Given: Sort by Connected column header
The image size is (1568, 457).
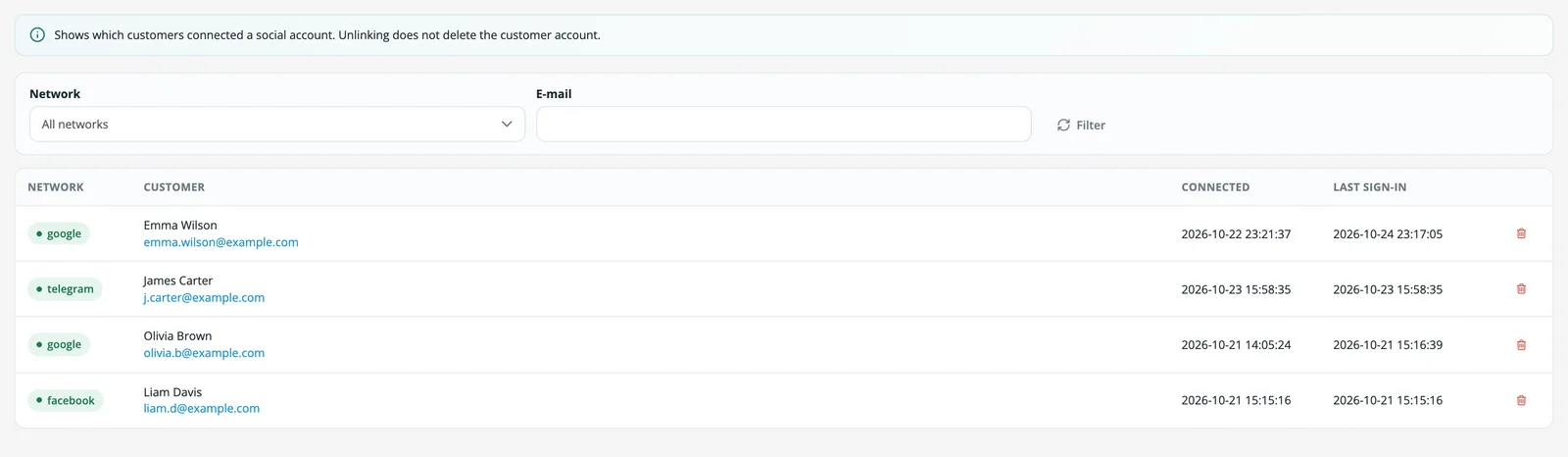Looking at the screenshot, I should (1215, 187).
